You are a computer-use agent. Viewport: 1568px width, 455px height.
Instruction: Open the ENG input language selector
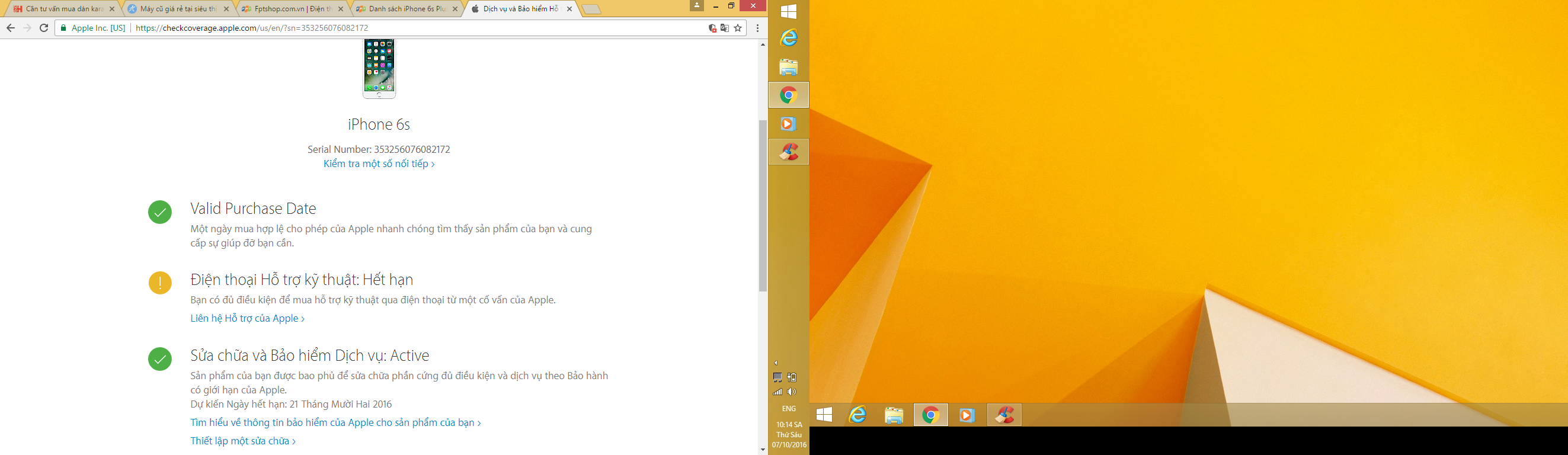(x=788, y=409)
